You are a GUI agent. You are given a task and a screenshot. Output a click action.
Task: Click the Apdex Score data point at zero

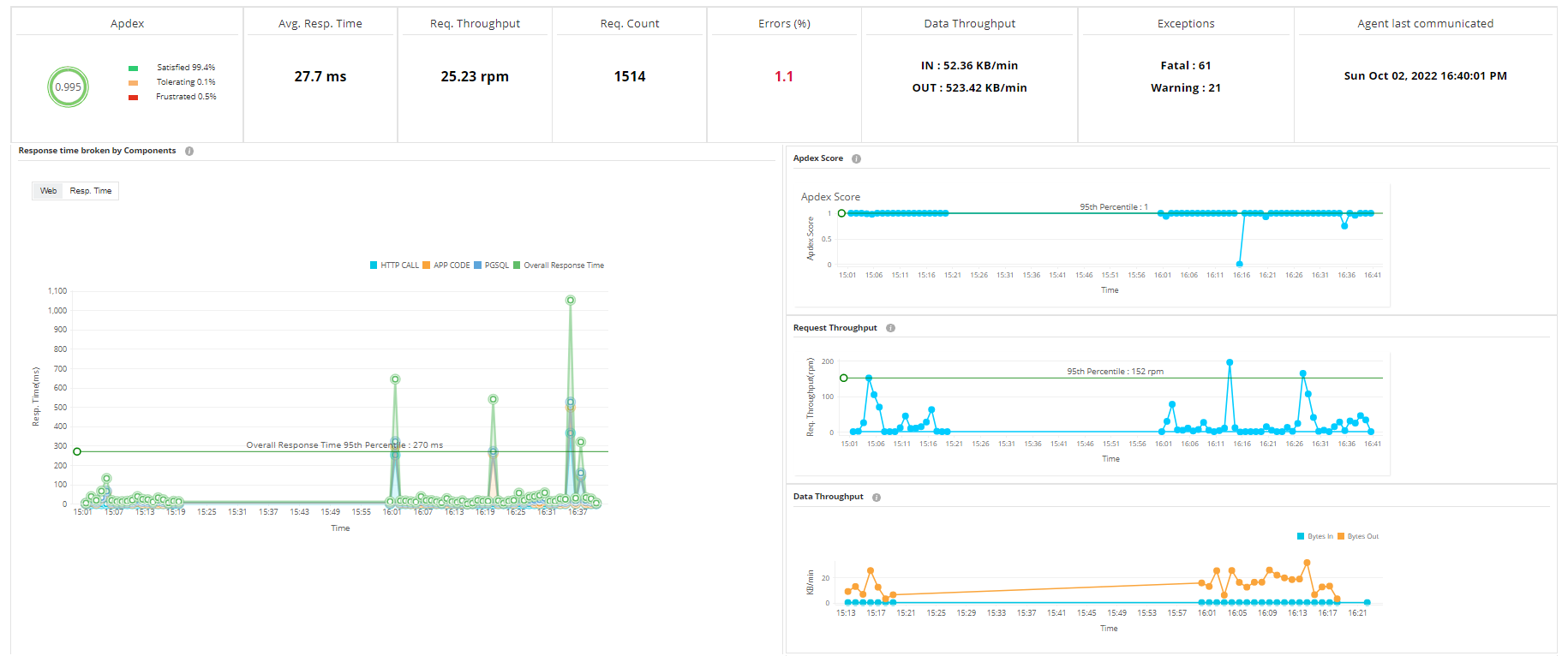tap(1240, 264)
